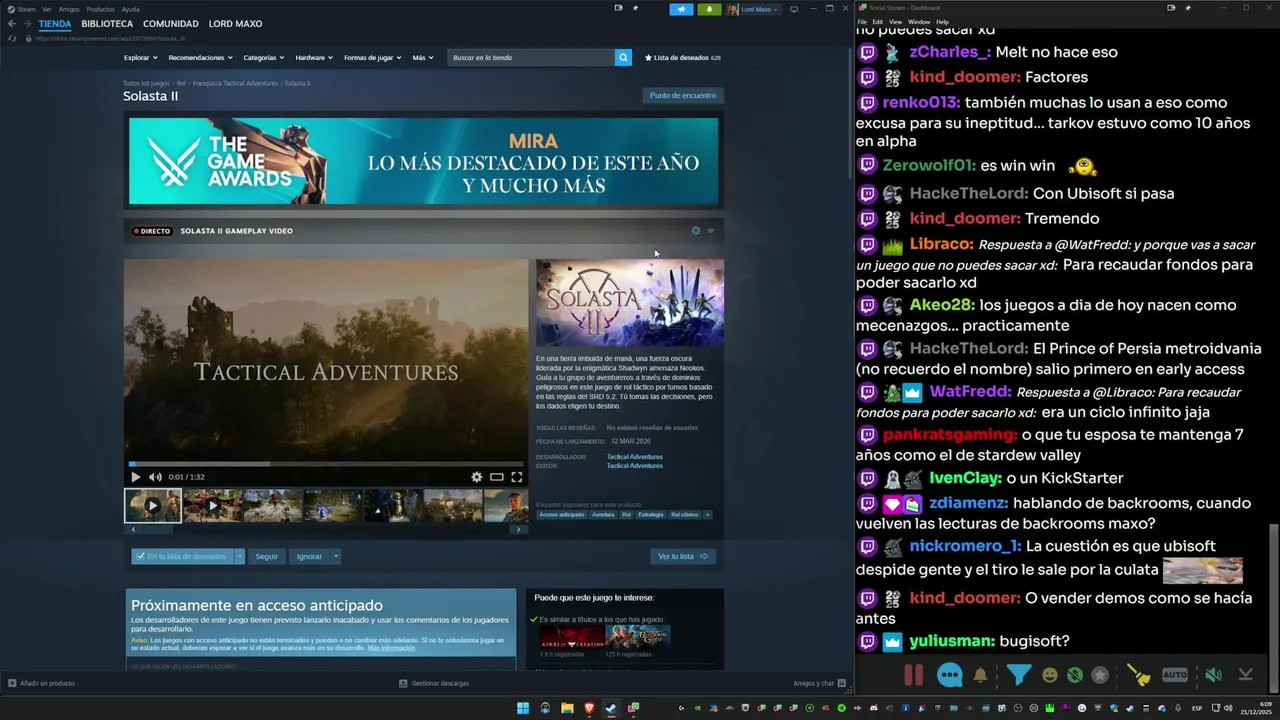Go back with Steam back arrow
The height and width of the screenshot is (720, 1280).
(11, 23)
